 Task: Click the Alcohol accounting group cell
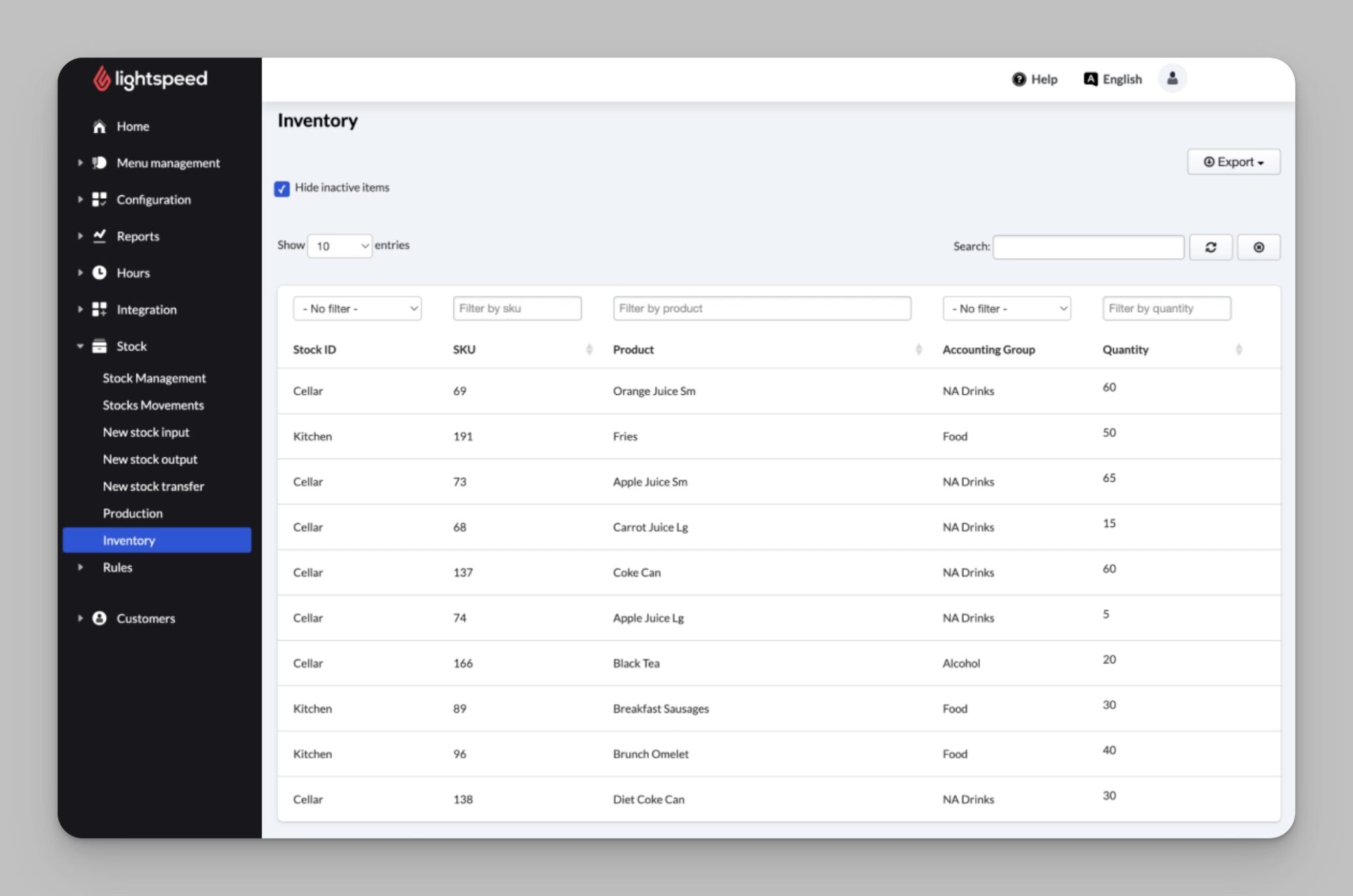(961, 664)
